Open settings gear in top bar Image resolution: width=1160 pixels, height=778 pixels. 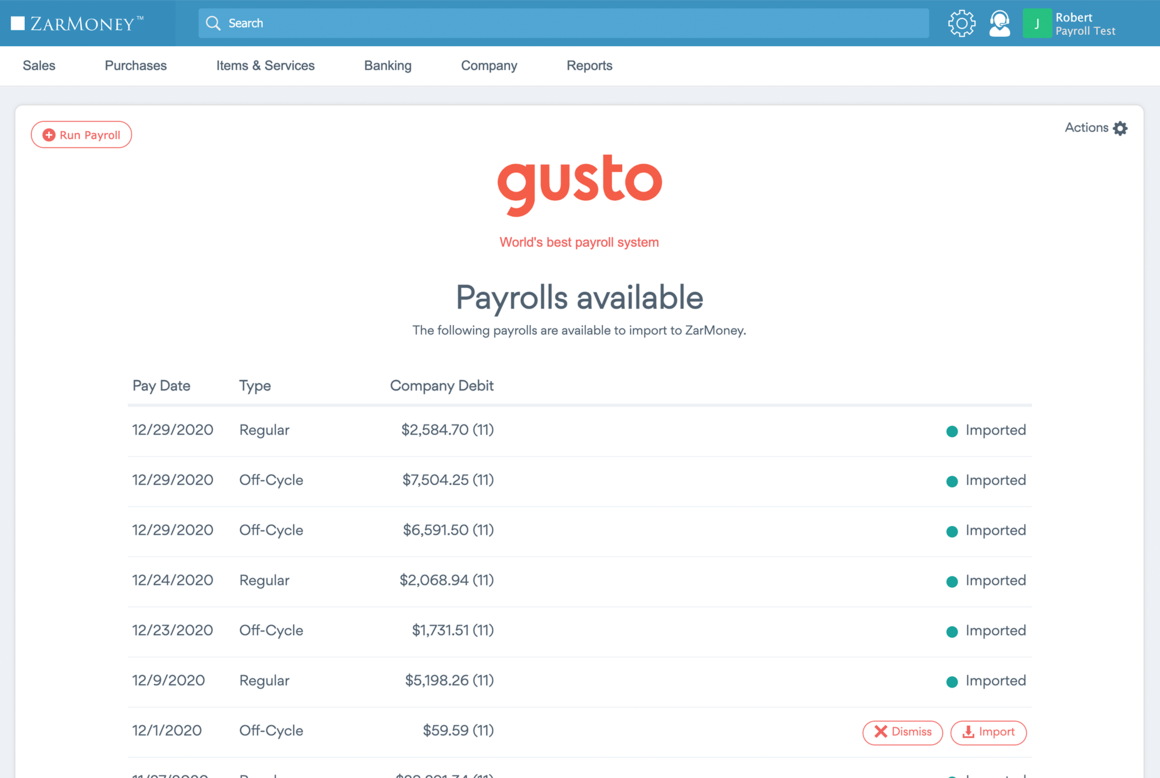tap(962, 23)
